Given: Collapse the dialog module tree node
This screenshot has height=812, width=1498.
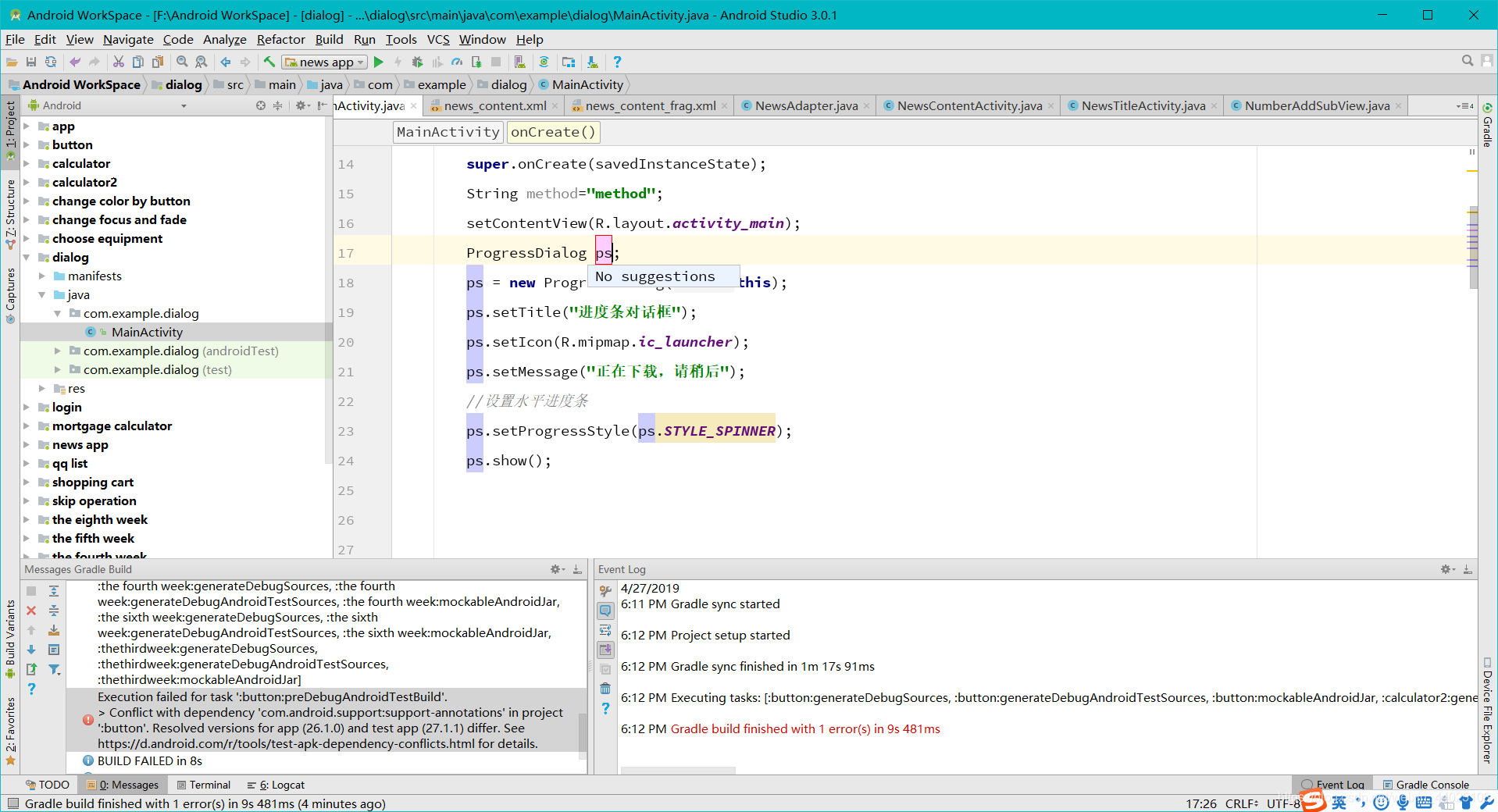Looking at the screenshot, I should (27, 258).
